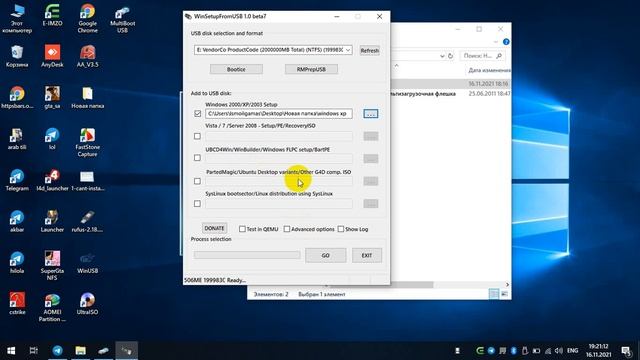Select the WinUSB desktop icon

(x=87, y=262)
